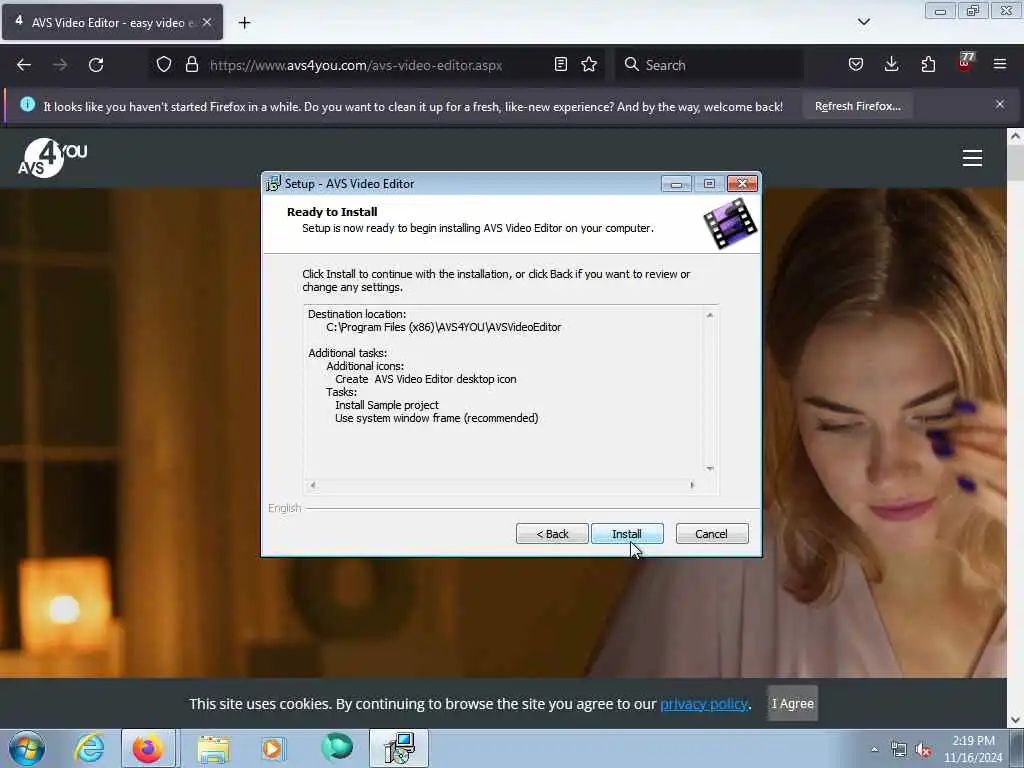Open the privacy policy link
The height and width of the screenshot is (768, 1024).
coord(703,704)
